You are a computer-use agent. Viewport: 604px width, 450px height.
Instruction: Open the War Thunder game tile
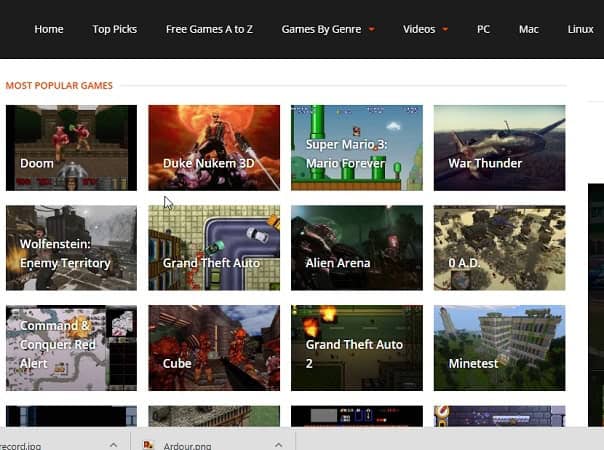point(500,148)
